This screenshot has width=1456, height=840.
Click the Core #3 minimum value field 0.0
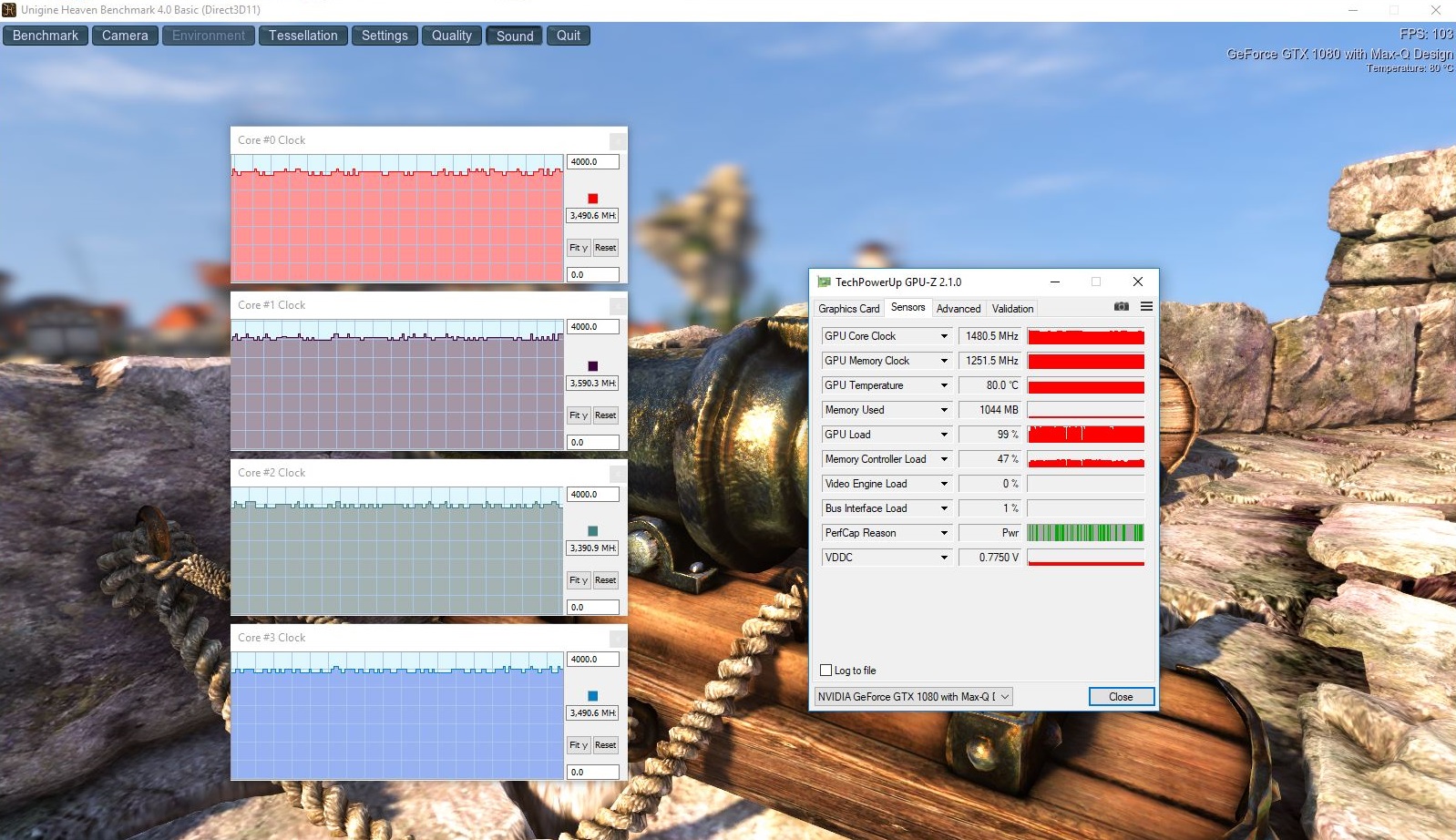[593, 772]
